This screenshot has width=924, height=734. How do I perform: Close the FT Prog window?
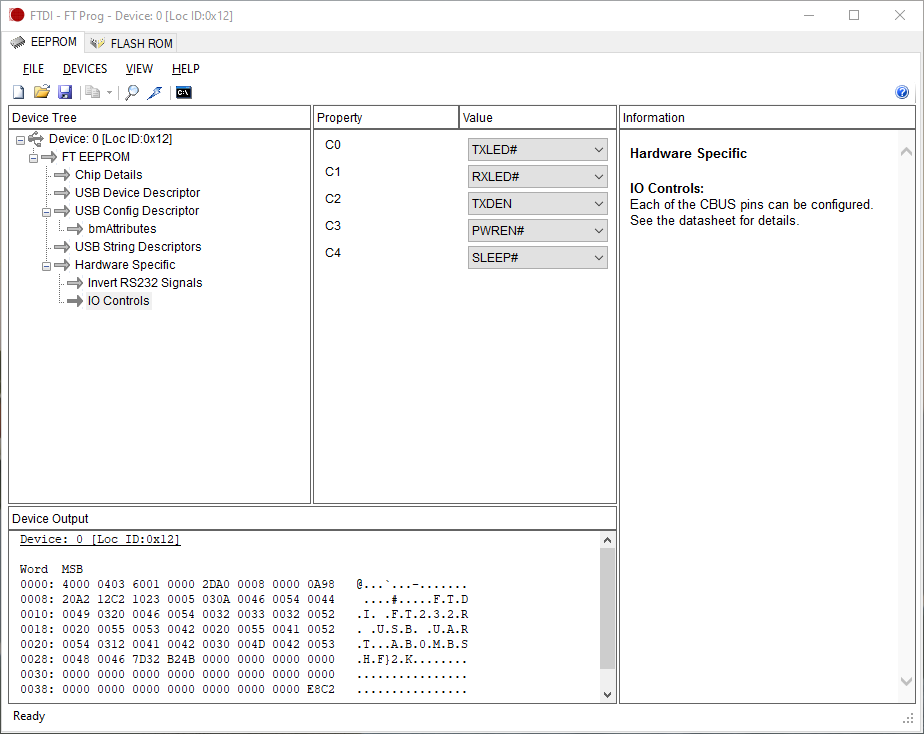pyautogui.click(x=900, y=15)
